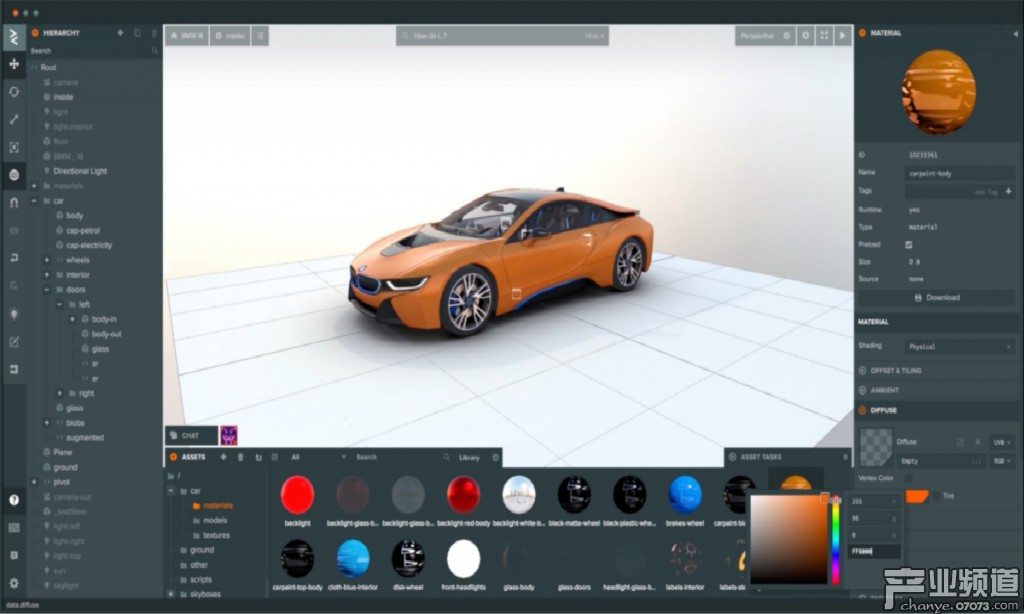
Task: Create a new entity using the Hierarchy plus icon
Action: [x=120, y=33]
